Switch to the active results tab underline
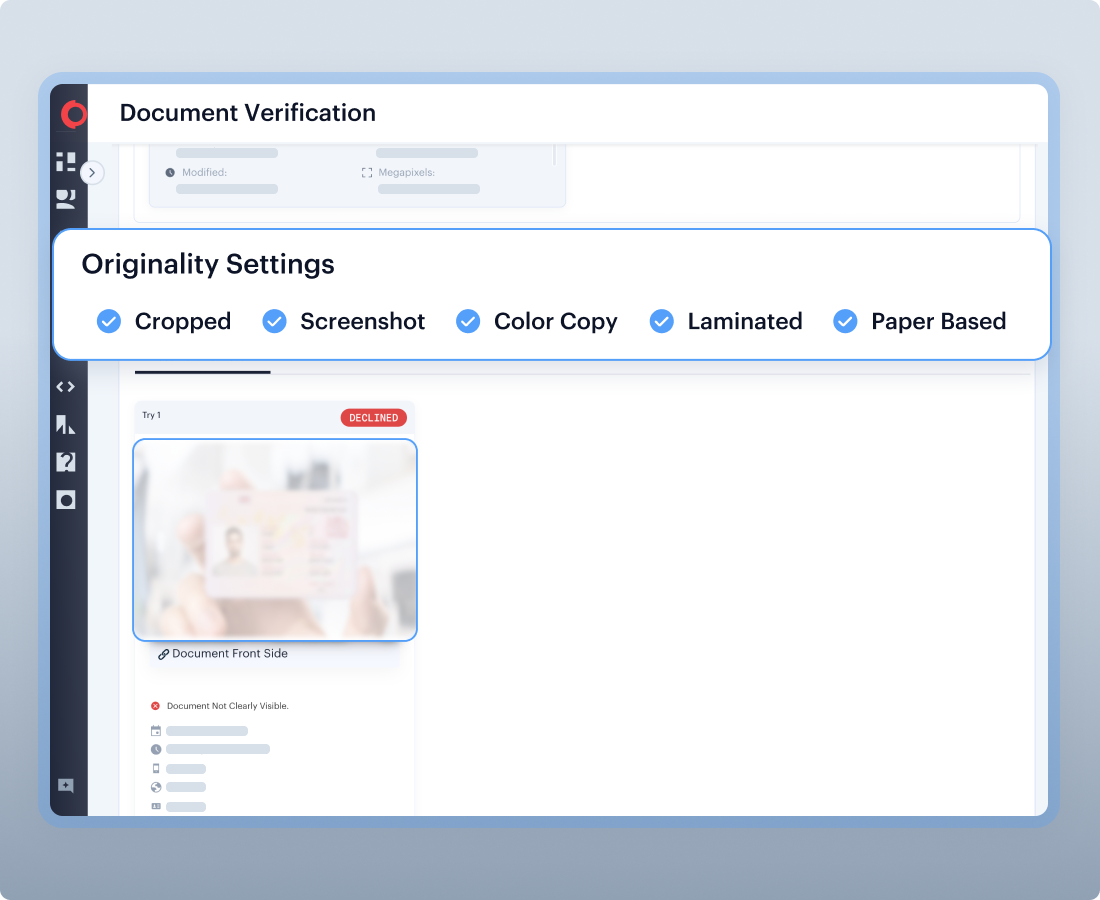The height and width of the screenshot is (900, 1100). pyautogui.click(x=201, y=371)
